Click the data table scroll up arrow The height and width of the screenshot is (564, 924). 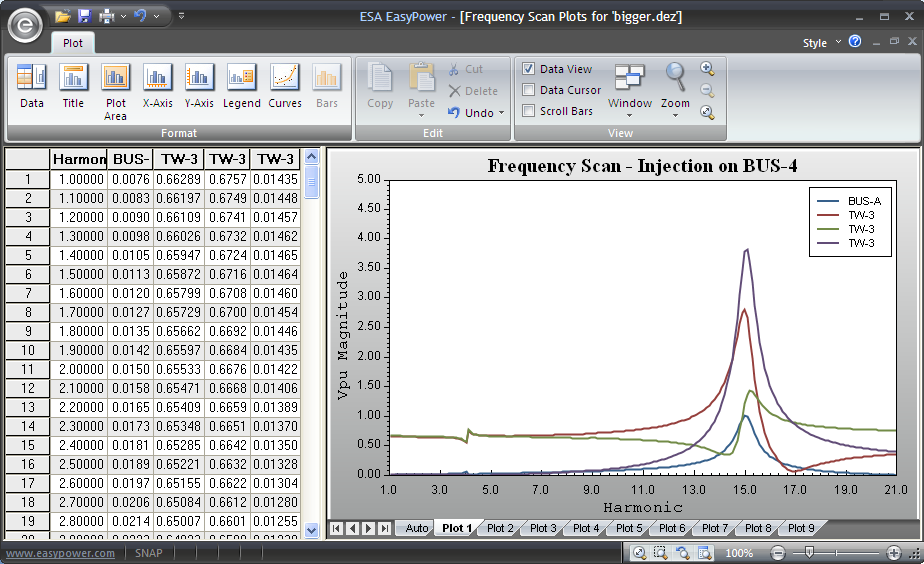tap(312, 157)
